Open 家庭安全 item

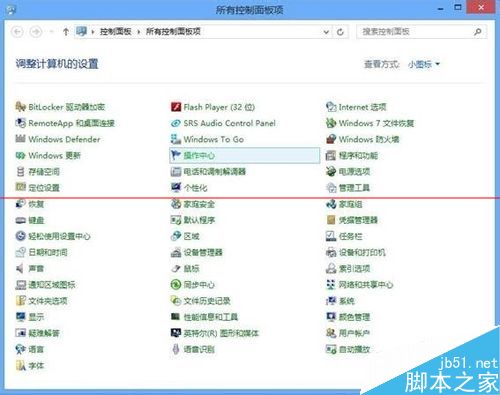pyautogui.click(x=193, y=204)
